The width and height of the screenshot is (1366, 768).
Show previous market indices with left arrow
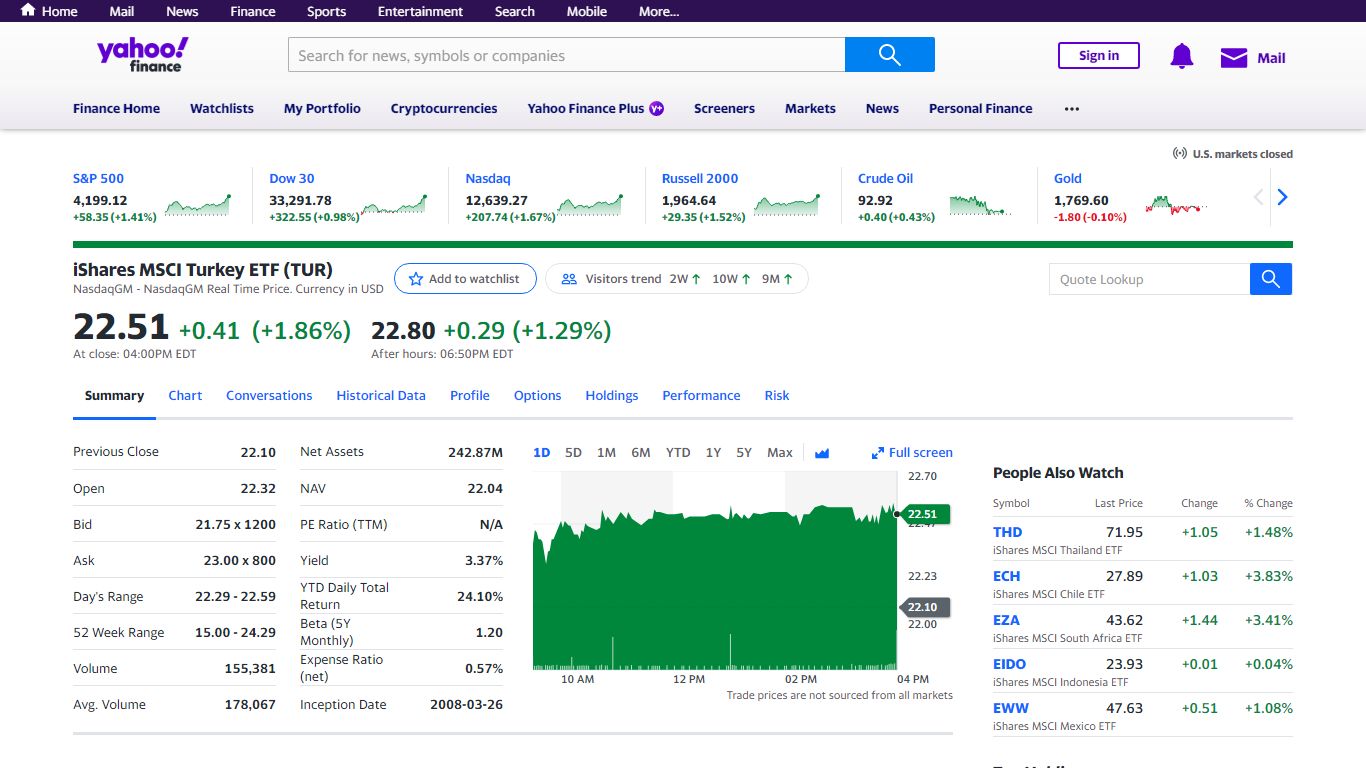(1259, 197)
